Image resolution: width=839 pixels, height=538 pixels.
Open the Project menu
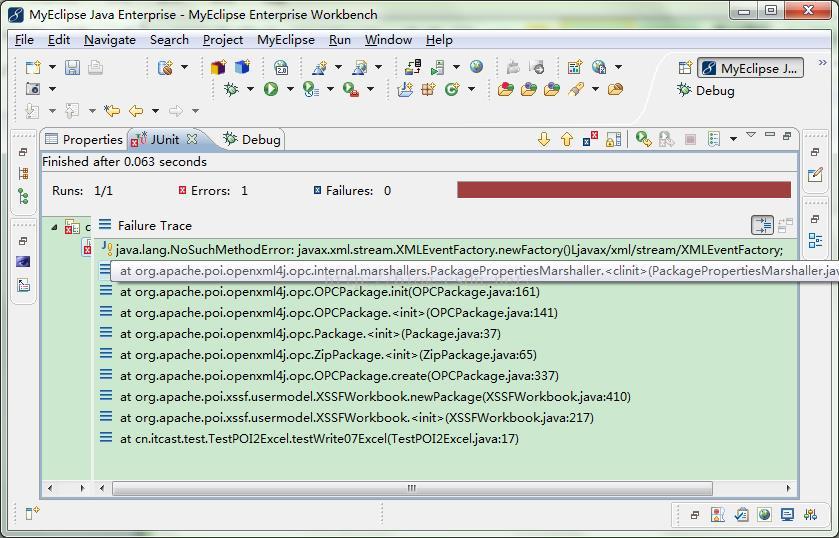223,40
